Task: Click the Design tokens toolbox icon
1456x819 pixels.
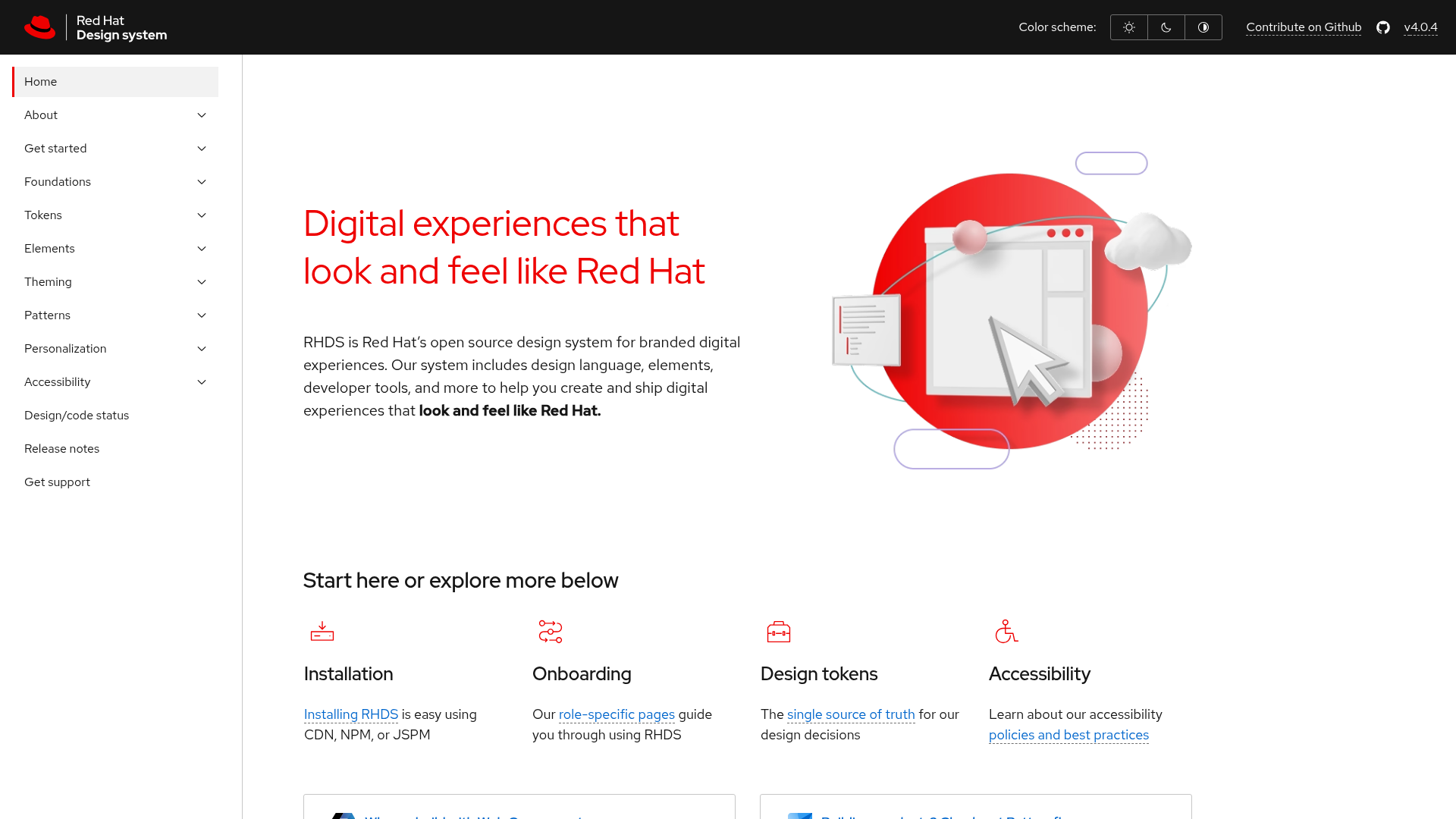Action: point(779,632)
